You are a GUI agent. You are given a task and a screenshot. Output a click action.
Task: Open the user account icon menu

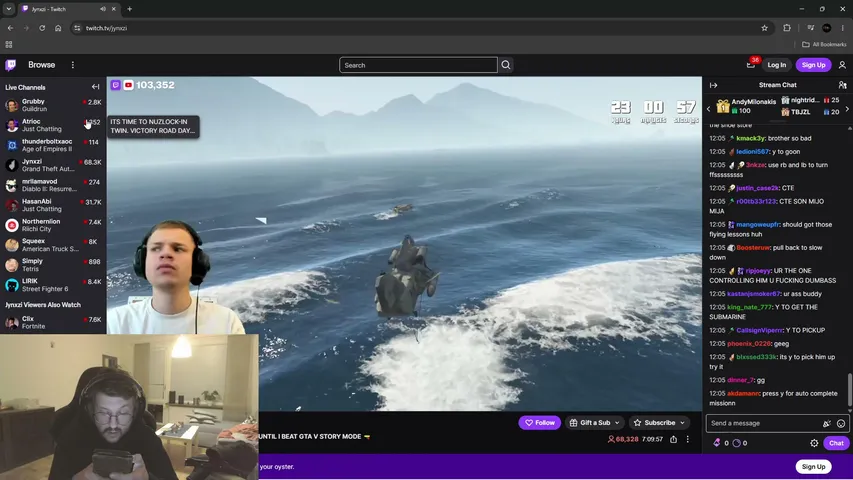pyautogui.click(x=842, y=65)
